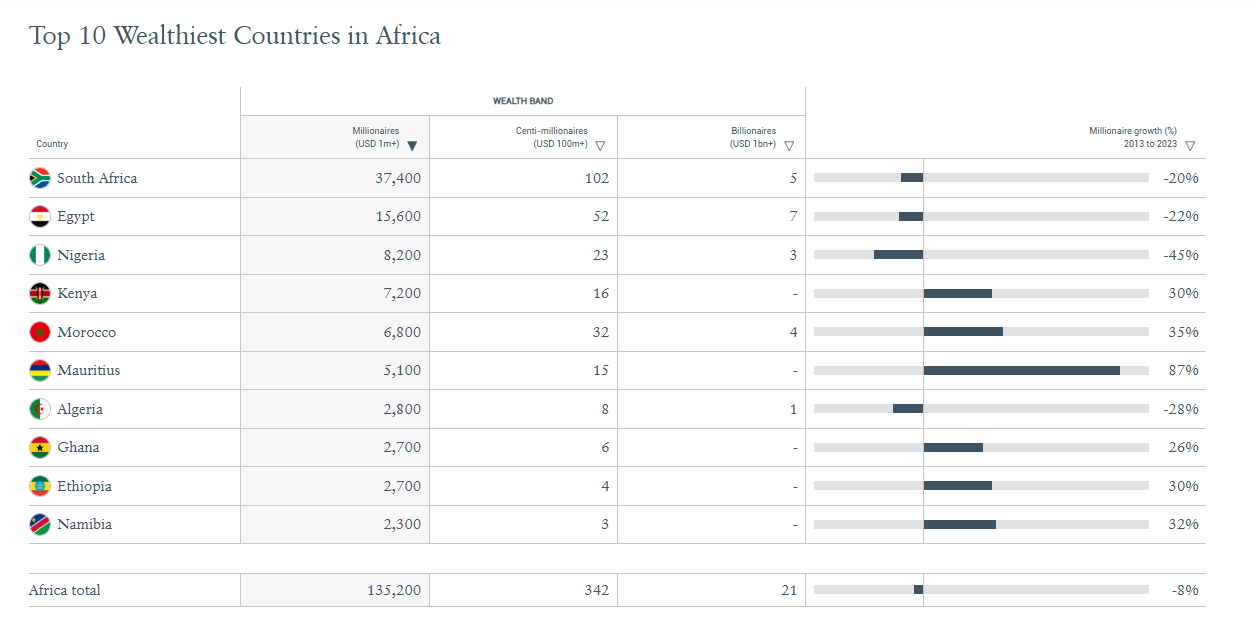Viewport: 1256px width, 621px height.
Task: Click the Ethiopia flag icon
Action: click(40, 486)
